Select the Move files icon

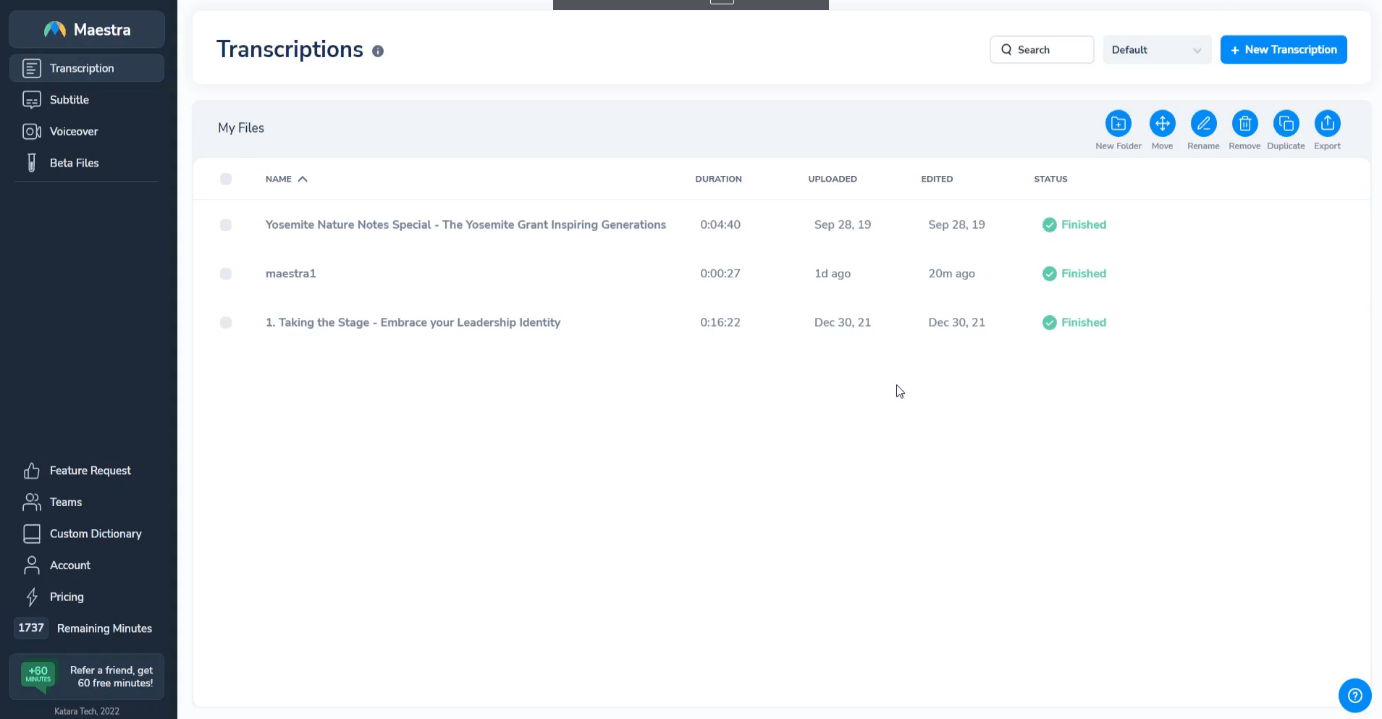point(1162,124)
